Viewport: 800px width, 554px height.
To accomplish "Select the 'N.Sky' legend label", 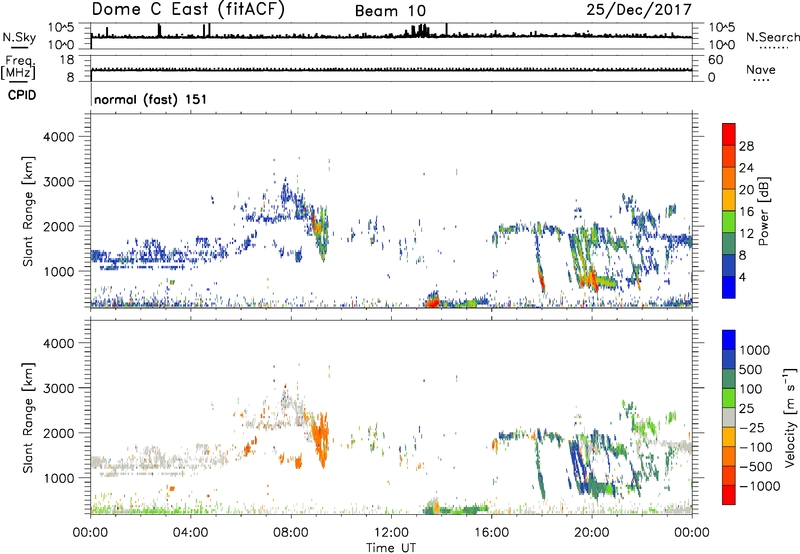I will (19, 37).
